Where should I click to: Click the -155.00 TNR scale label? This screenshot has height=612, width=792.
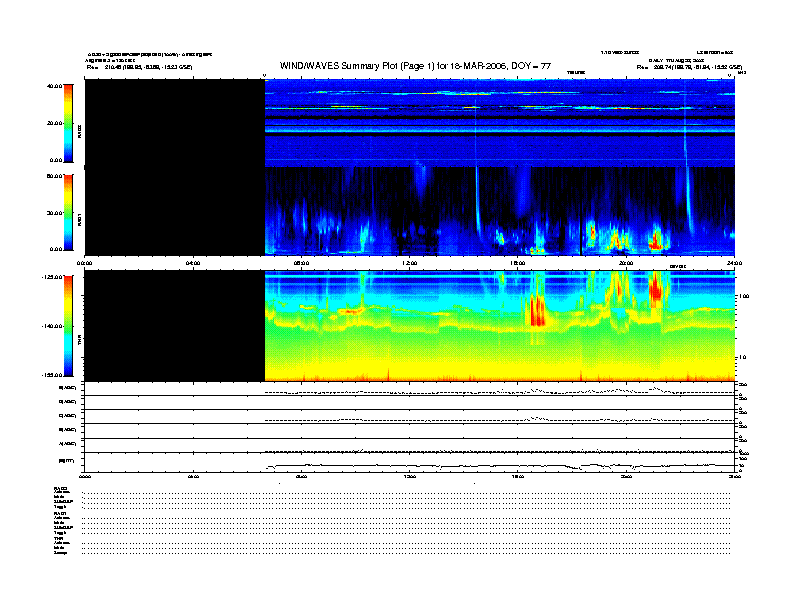point(52,375)
